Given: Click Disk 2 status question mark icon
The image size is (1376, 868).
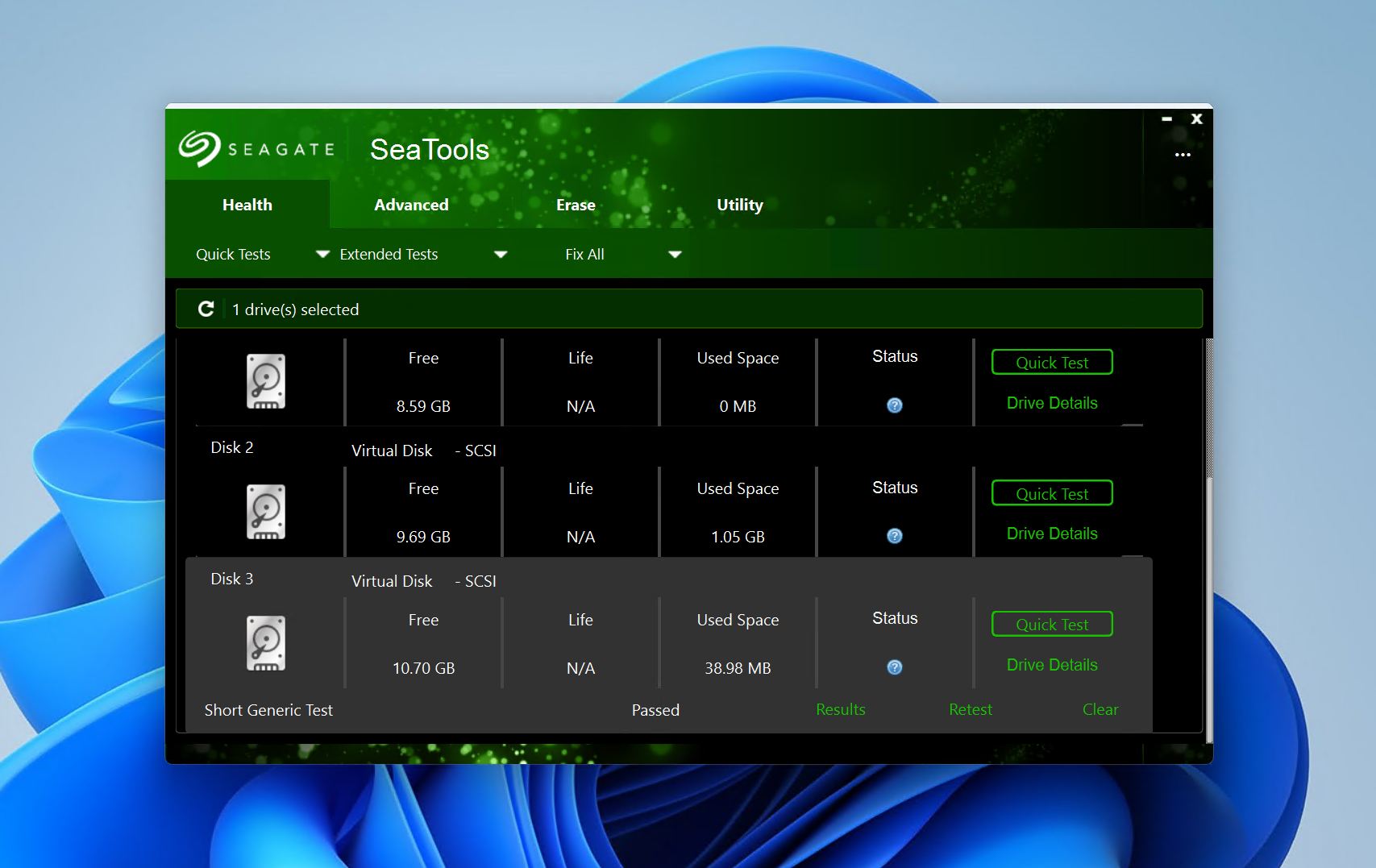Looking at the screenshot, I should [895, 536].
